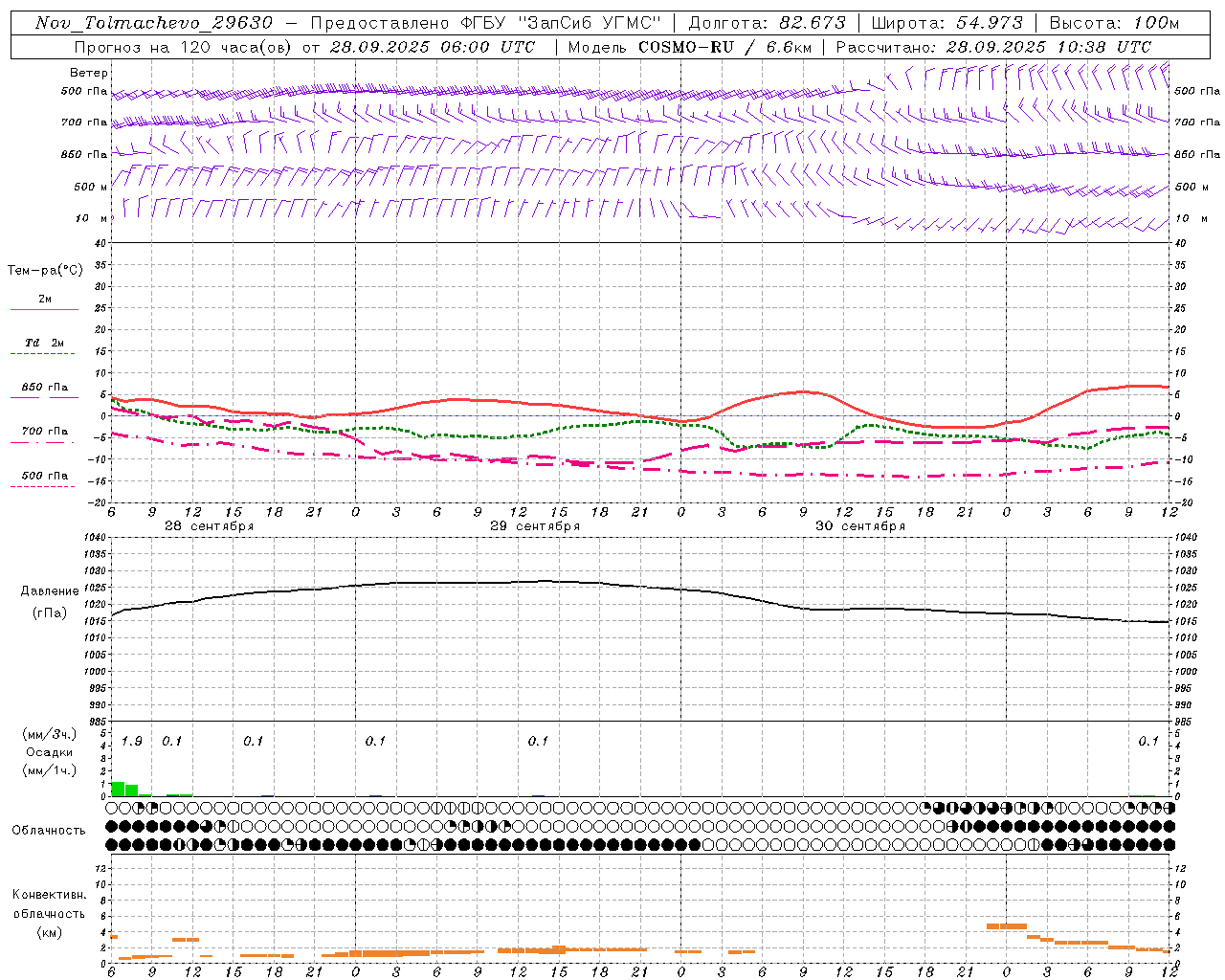Click the '1.9' precipitation amount value
Screen dimensions: 1225x980
[x=132, y=741]
